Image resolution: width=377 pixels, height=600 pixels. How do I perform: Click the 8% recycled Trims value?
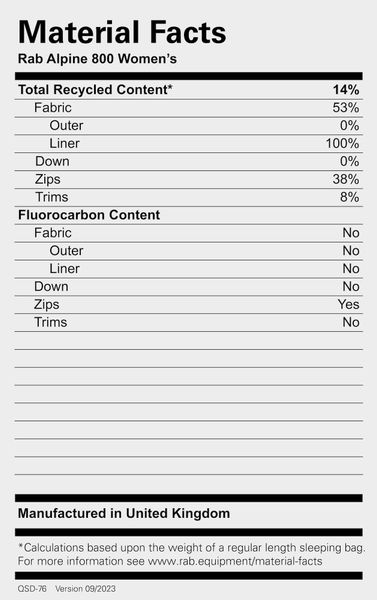(x=349, y=197)
